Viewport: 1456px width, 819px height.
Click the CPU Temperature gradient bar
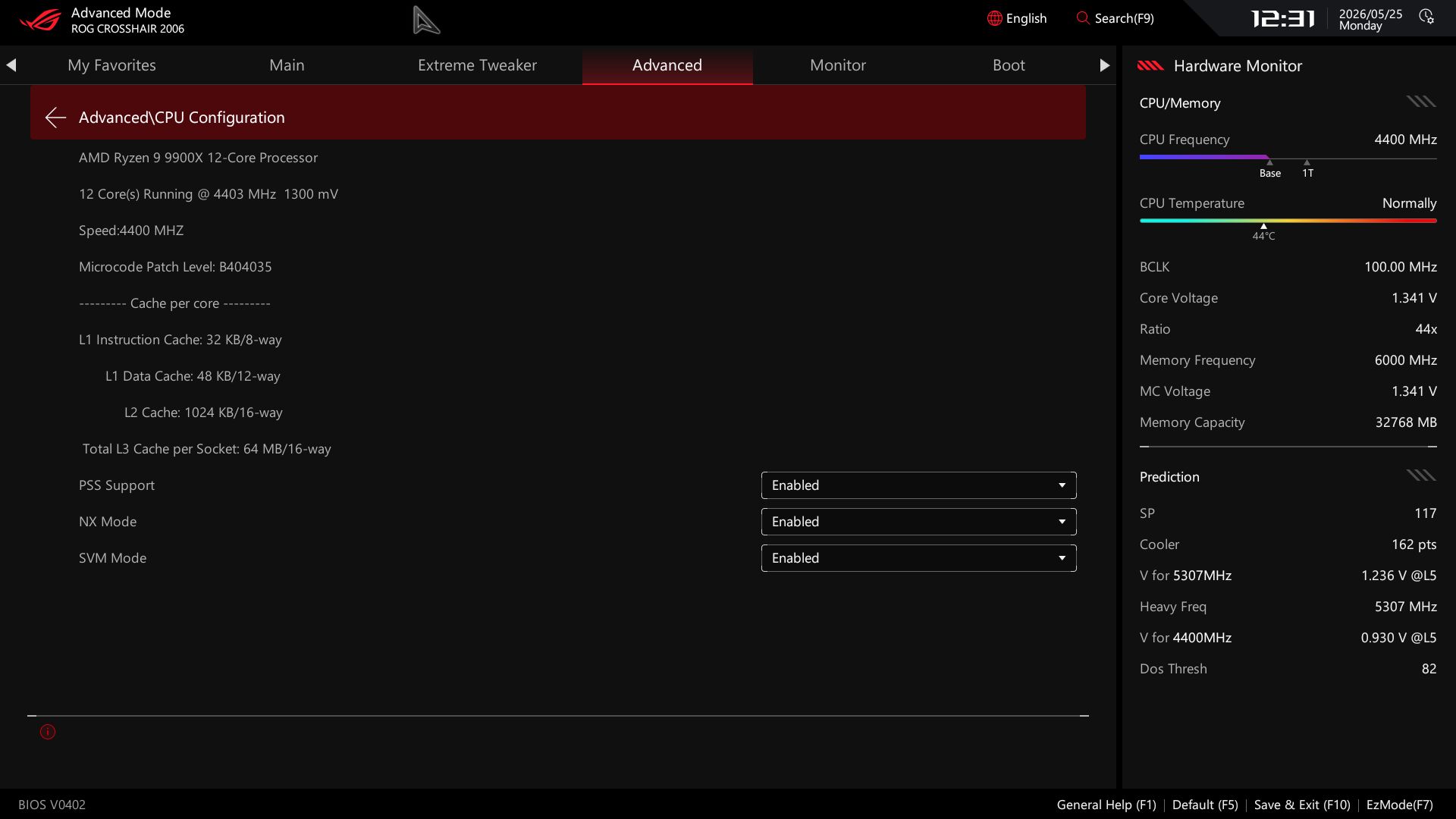pyautogui.click(x=1288, y=221)
